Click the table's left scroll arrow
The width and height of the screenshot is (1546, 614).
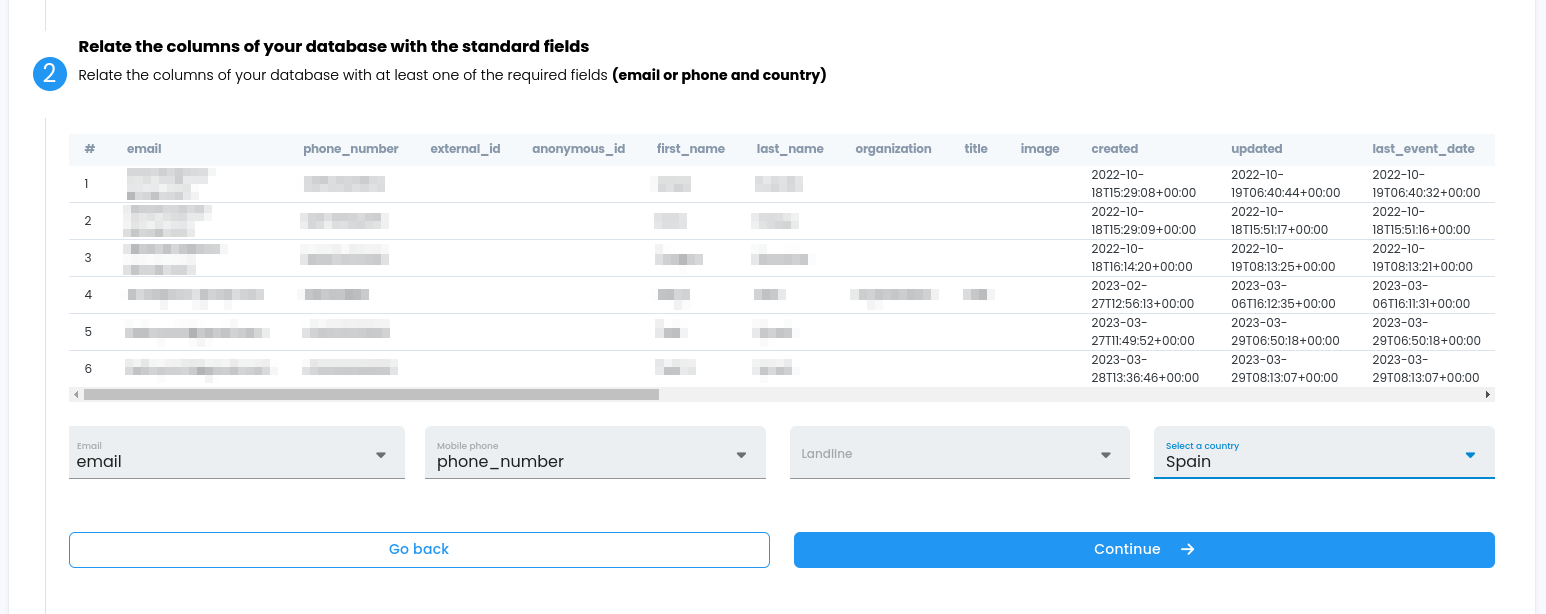click(75, 395)
